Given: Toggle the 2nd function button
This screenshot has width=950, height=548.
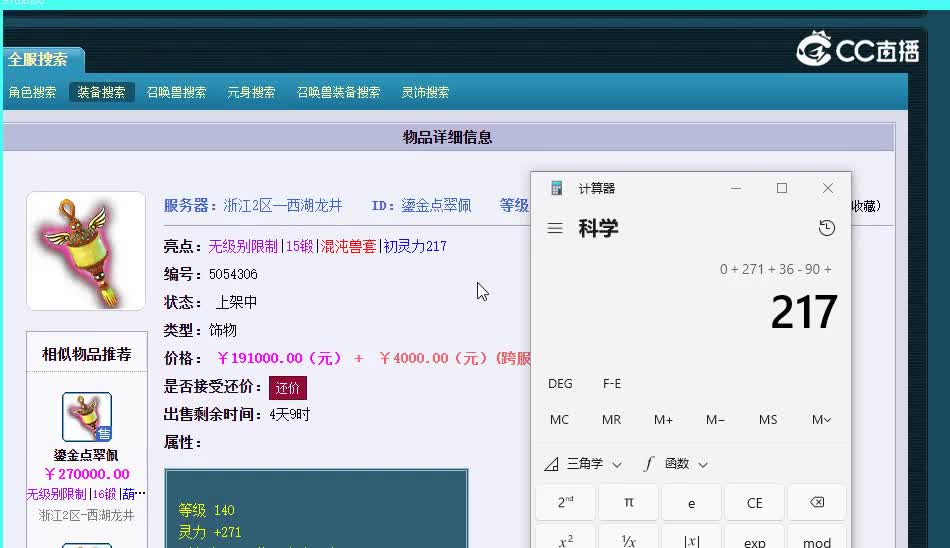Looking at the screenshot, I should point(565,502).
